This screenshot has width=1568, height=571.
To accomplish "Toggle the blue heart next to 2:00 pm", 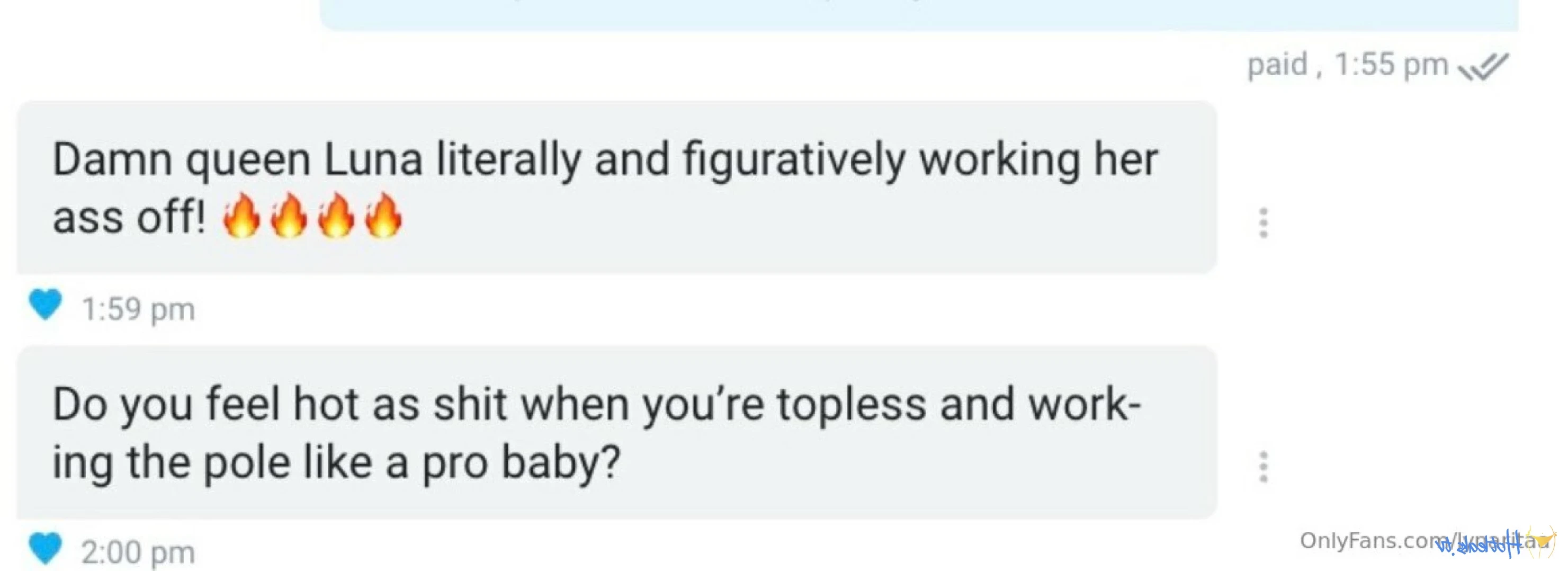I will click(x=45, y=547).
